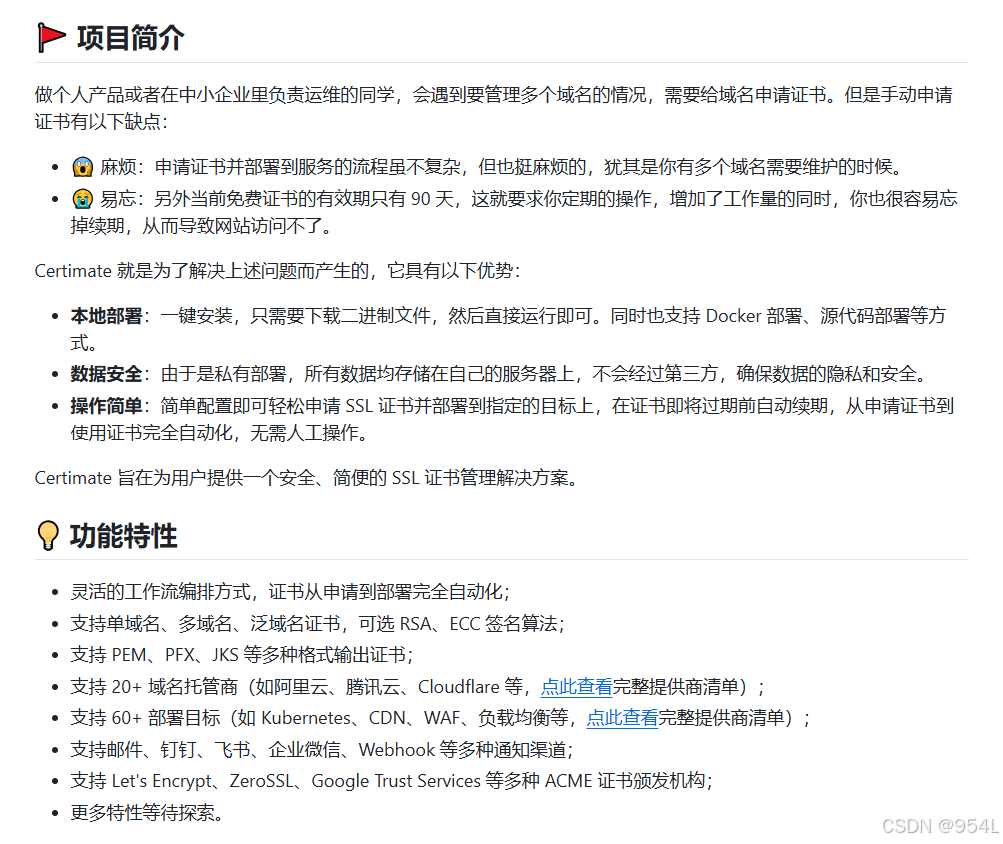Click the line 支持 PEM、PFX、JKS
This screenshot has height=844, width=1003.
click(242, 655)
